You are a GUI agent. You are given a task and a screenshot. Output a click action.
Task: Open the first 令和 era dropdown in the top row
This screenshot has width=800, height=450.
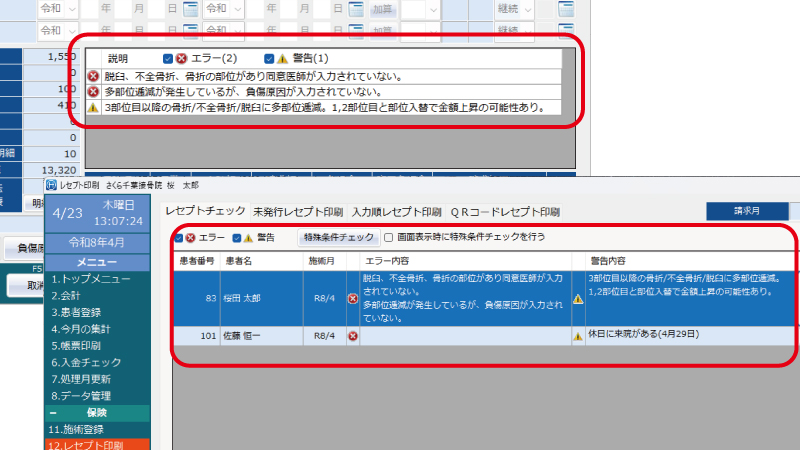pyautogui.click(x=58, y=9)
